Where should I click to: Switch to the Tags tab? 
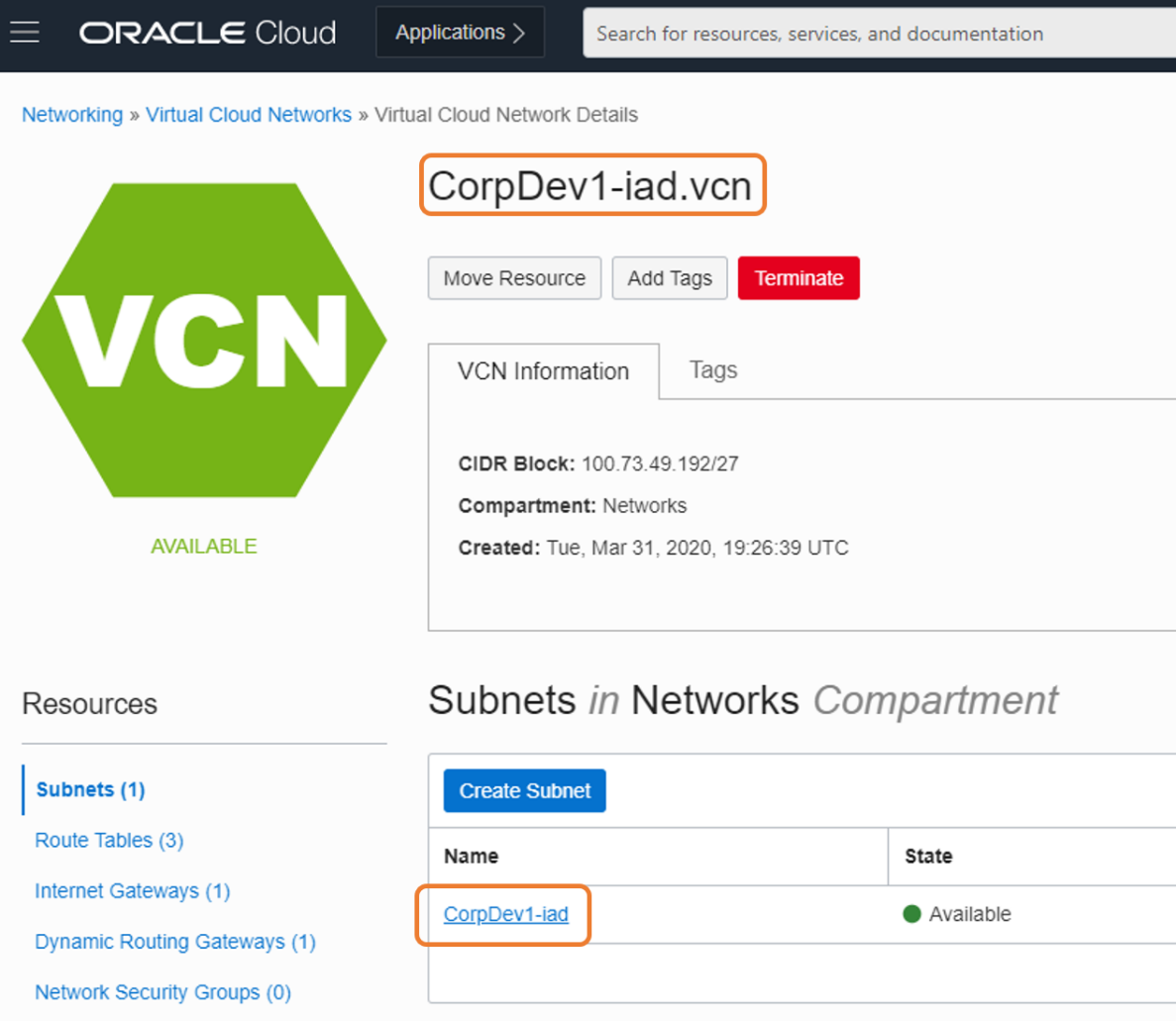[713, 369]
